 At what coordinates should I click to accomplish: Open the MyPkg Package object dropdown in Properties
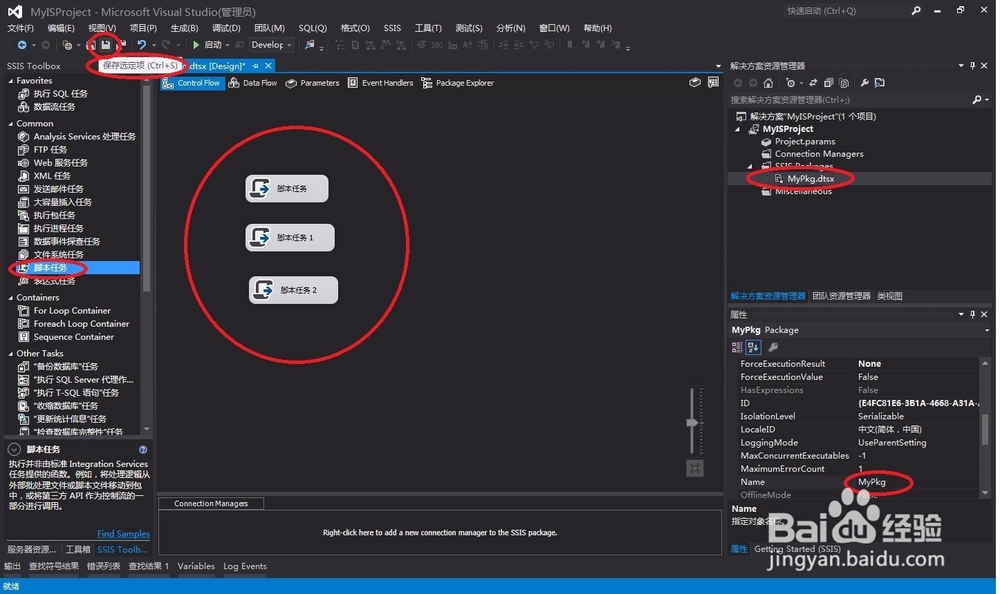point(987,330)
